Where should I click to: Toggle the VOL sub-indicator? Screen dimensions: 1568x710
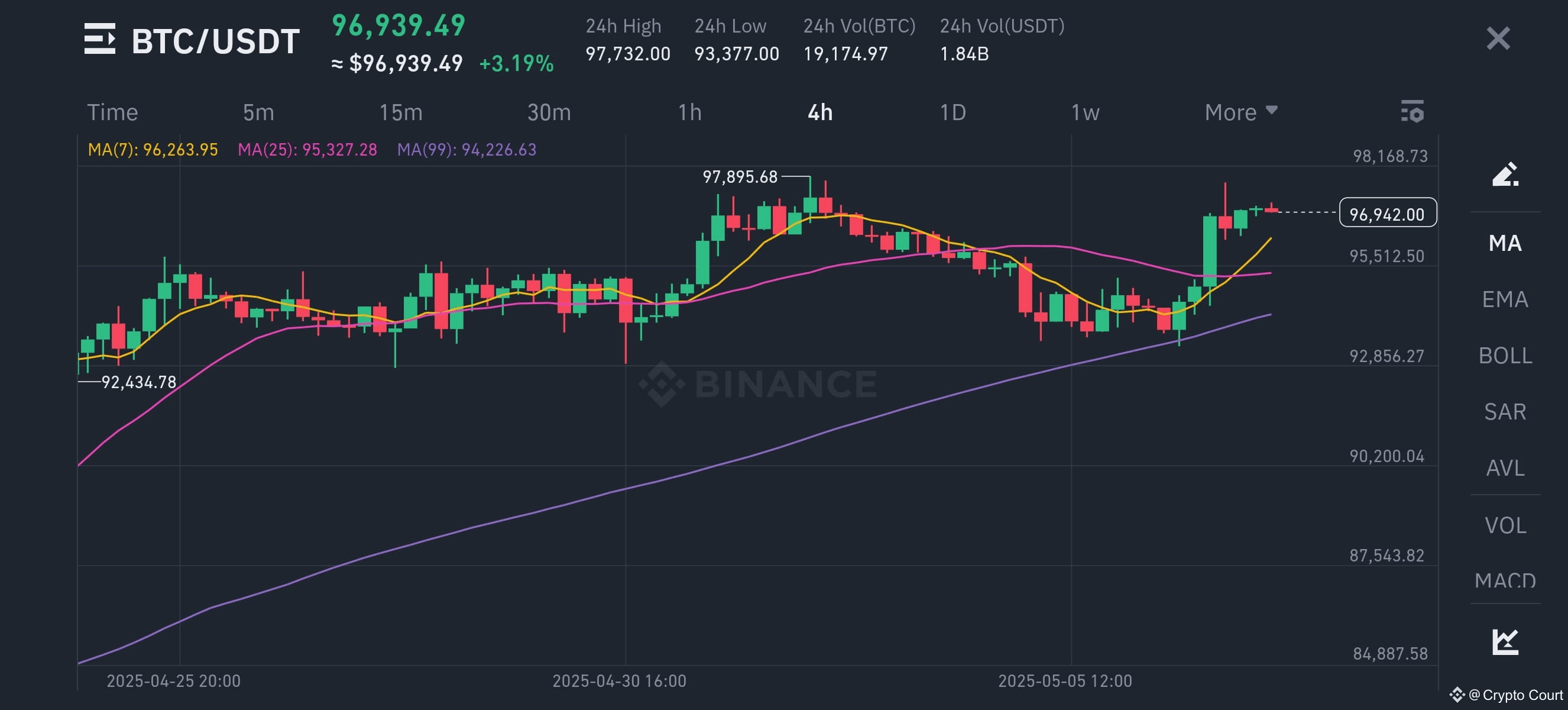(x=1505, y=525)
